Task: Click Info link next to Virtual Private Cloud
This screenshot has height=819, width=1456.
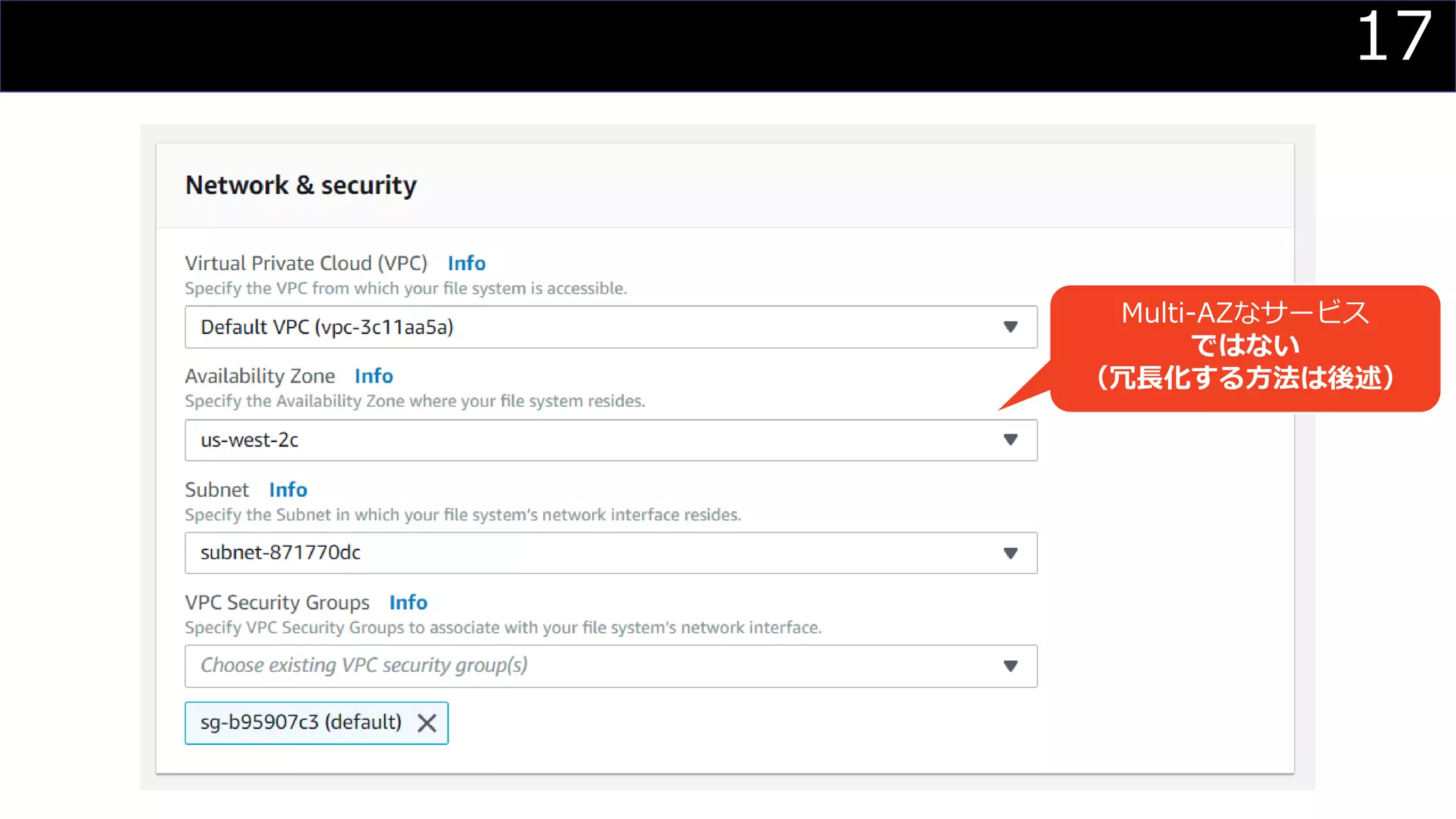Action: 466,263
